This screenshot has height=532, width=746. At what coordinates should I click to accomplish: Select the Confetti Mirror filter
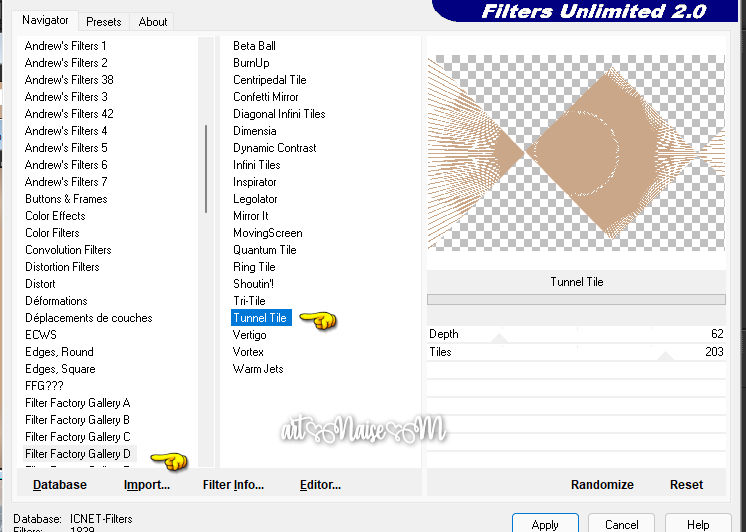coord(266,97)
